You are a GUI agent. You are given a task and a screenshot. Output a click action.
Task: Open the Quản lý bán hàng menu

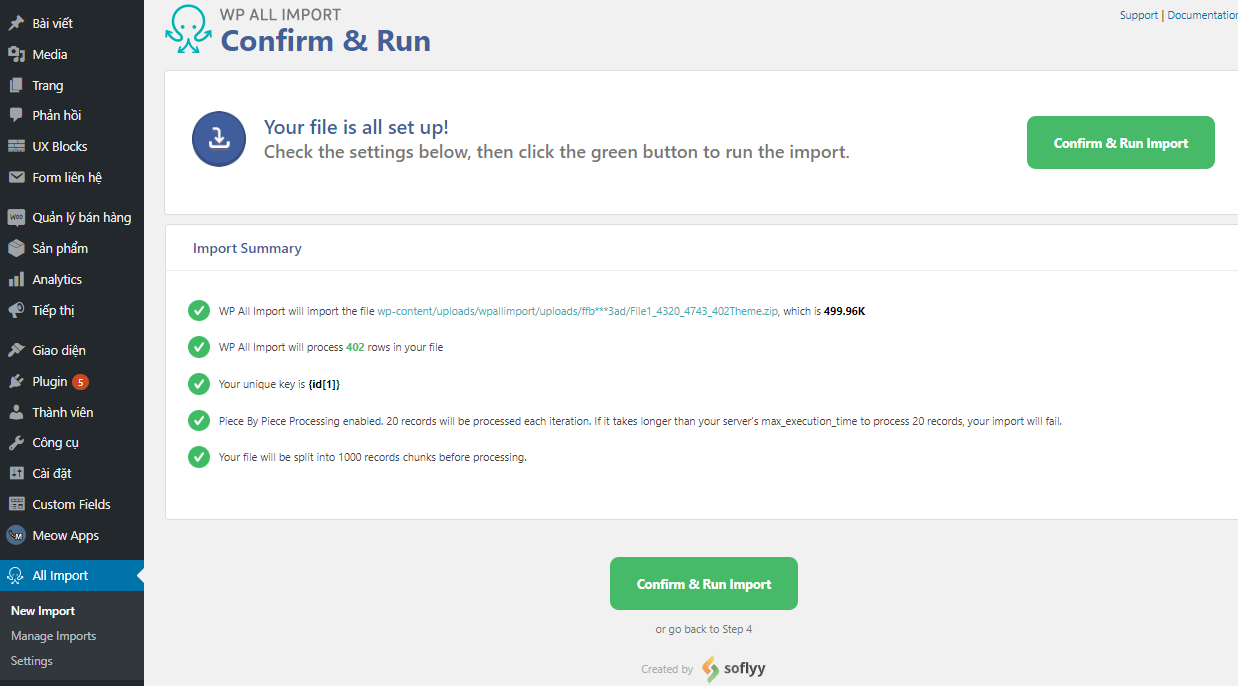tap(81, 217)
